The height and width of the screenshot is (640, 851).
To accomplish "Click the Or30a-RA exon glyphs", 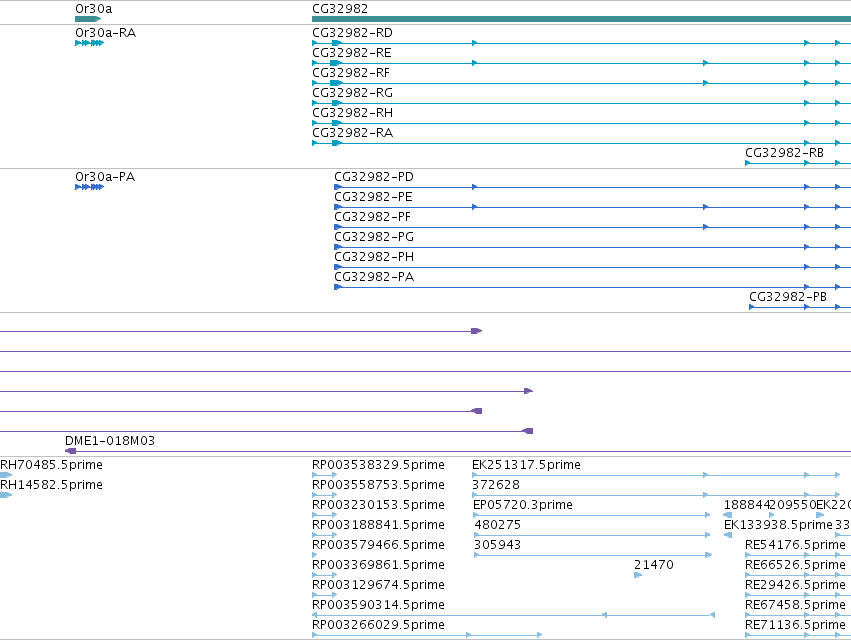I will (x=90, y=43).
